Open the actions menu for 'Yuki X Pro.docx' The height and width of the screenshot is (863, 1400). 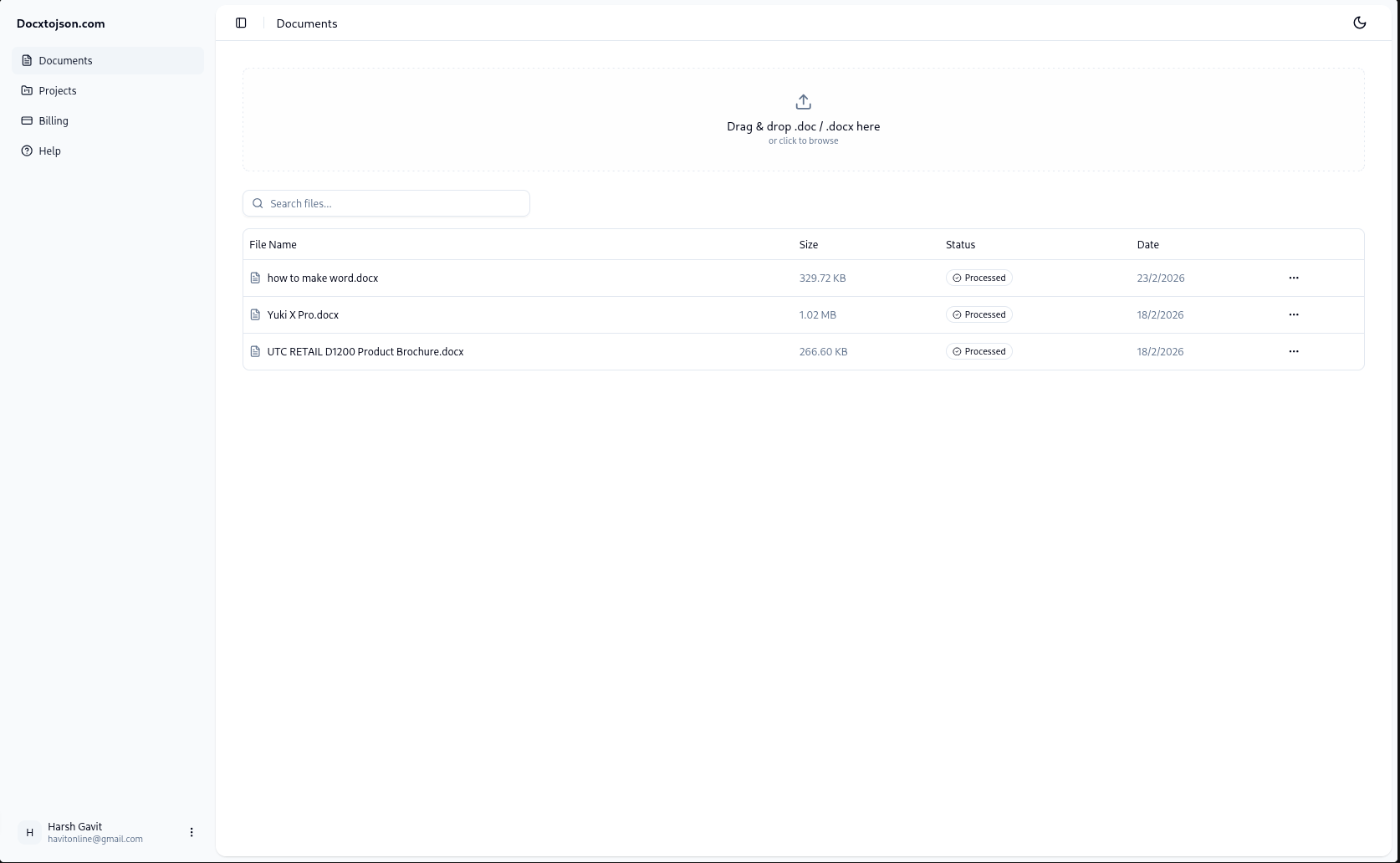[1294, 314]
